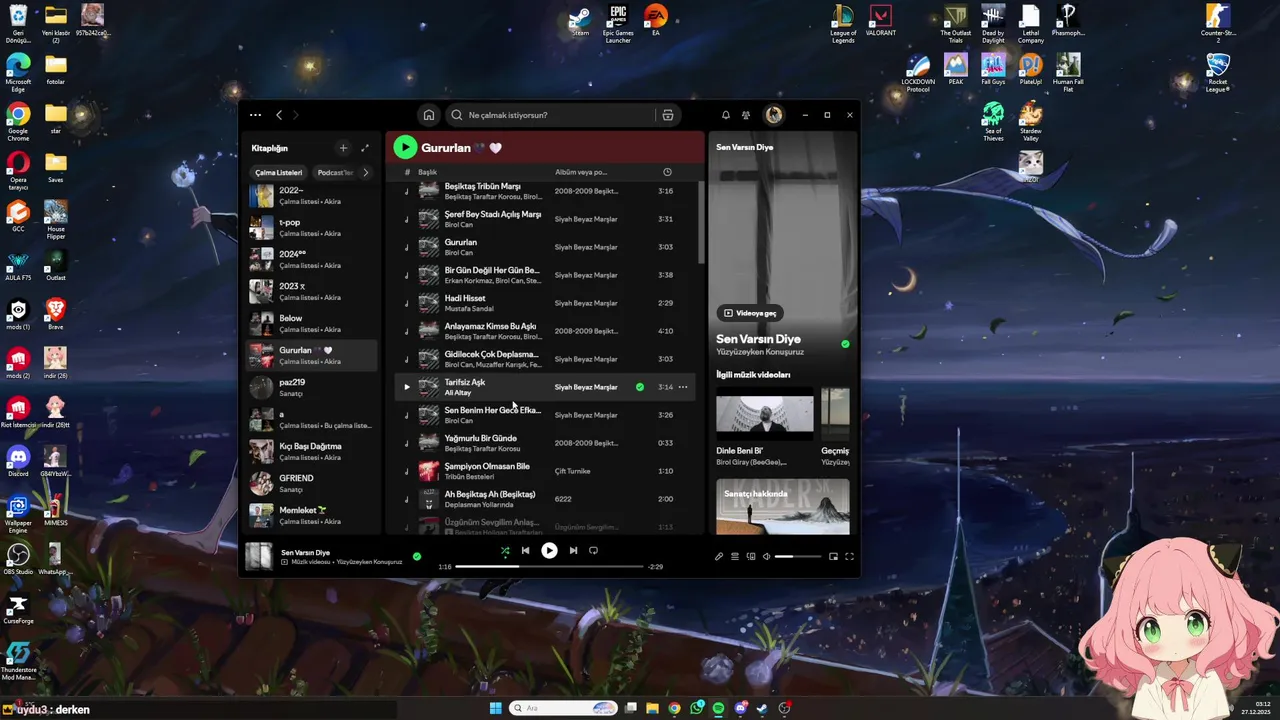Toggle saved checkmark in Now Playing panel
The height and width of the screenshot is (720, 1280).
(x=845, y=344)
